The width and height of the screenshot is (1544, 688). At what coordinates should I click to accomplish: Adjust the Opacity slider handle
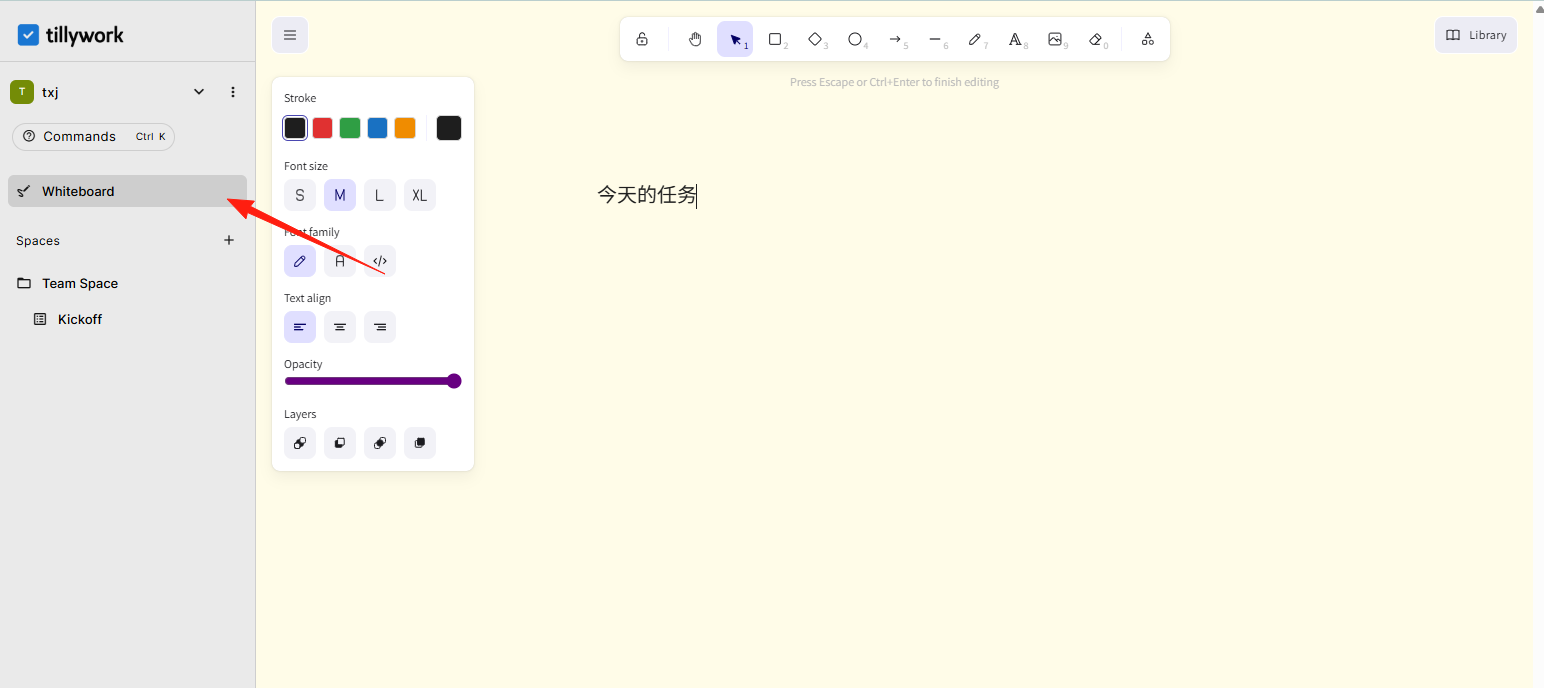point(454,381)
